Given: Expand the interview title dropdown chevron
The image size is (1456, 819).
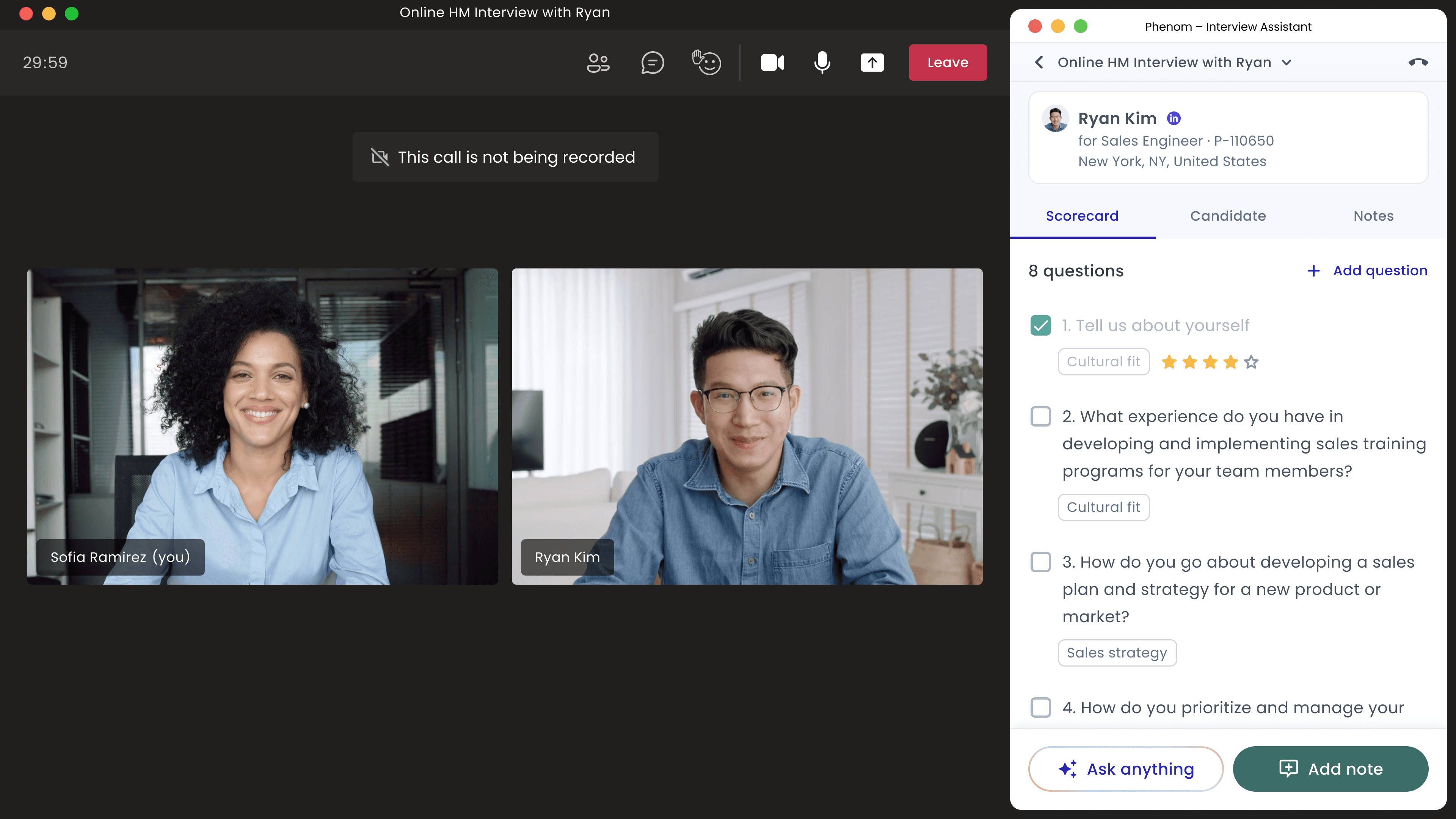Looking at the screenshot, I should [1287, 63].
